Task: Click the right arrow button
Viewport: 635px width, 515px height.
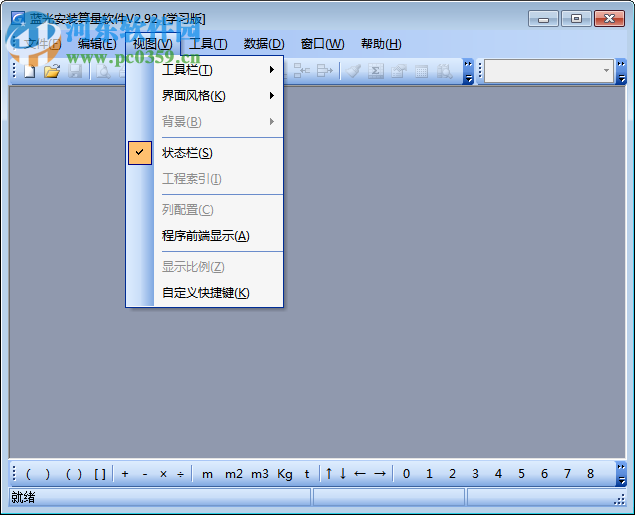Action: (380, 473)
